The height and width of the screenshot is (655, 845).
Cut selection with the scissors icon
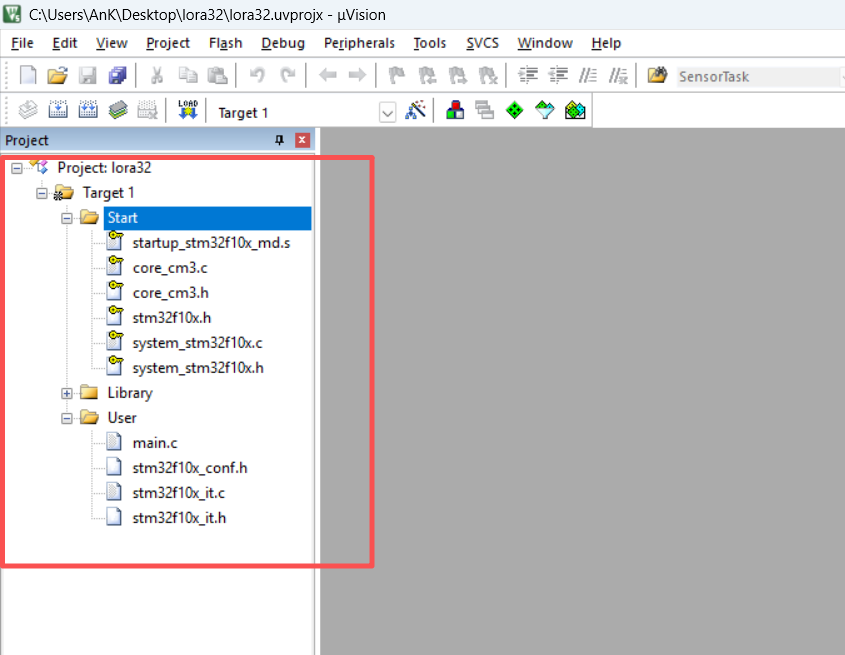click(x=157, y=75)
